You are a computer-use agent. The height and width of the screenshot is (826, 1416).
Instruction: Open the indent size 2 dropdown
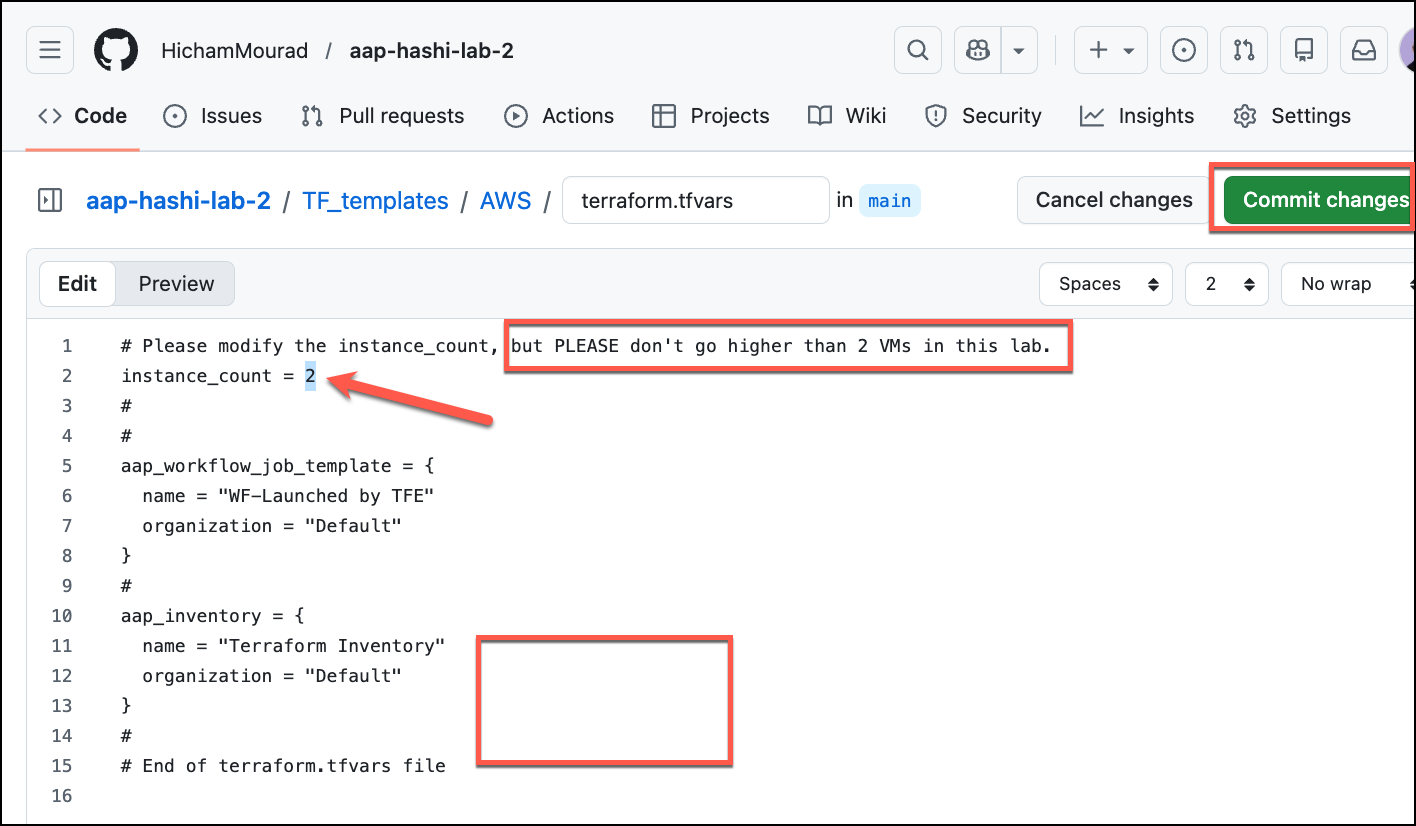coord(1227,284)
